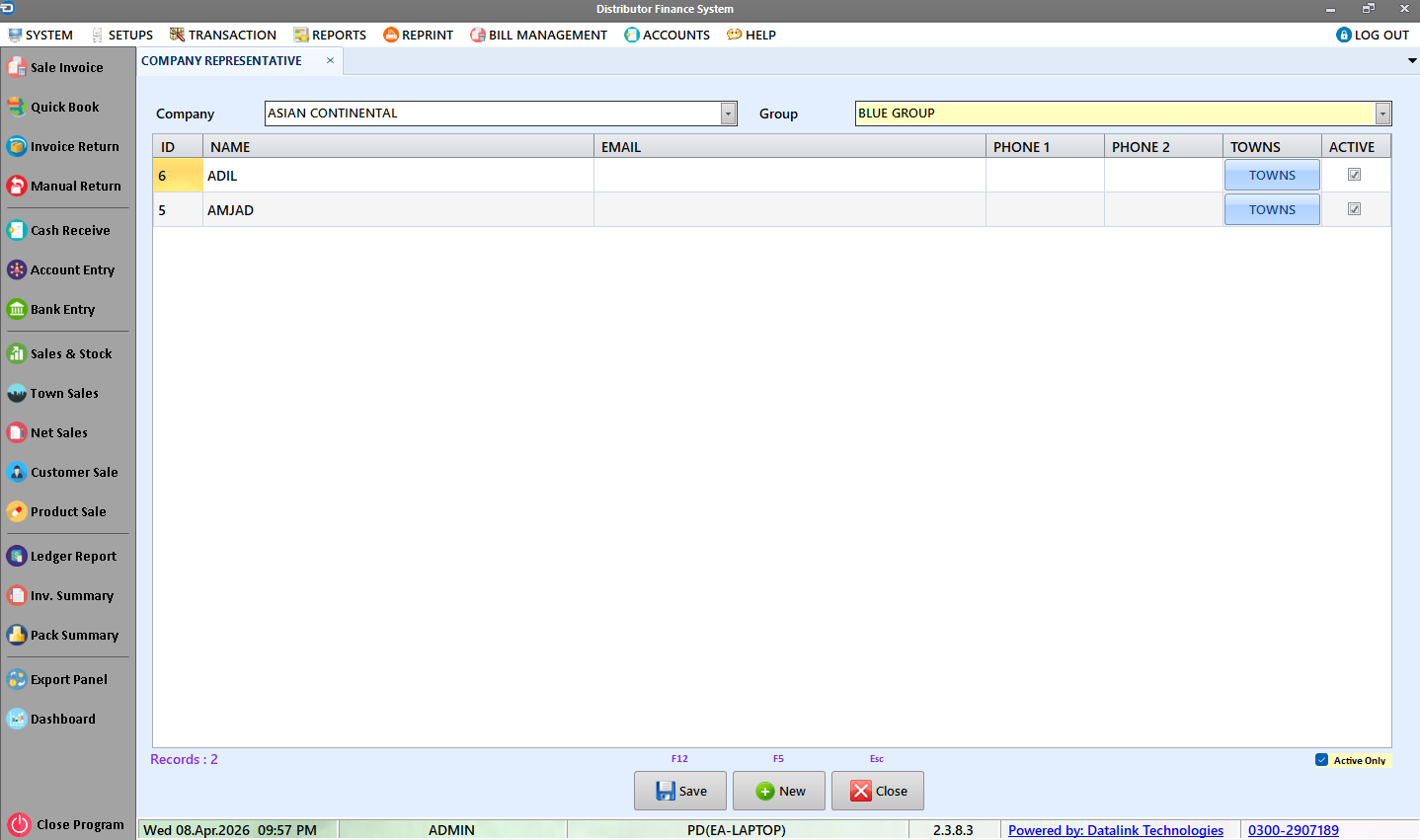Toggle the ACTIVE checkbox for AMJAD

tap(1355, 209)
